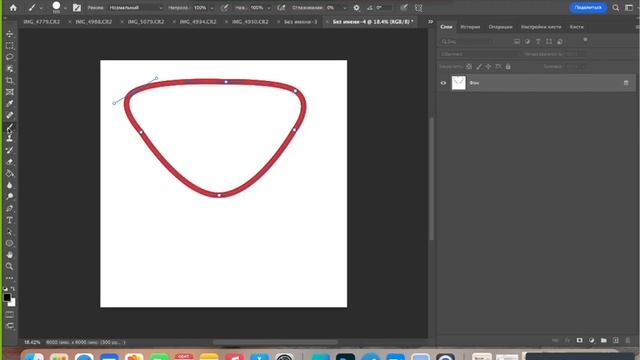Click the foreground color swatch

coord(7,298)
